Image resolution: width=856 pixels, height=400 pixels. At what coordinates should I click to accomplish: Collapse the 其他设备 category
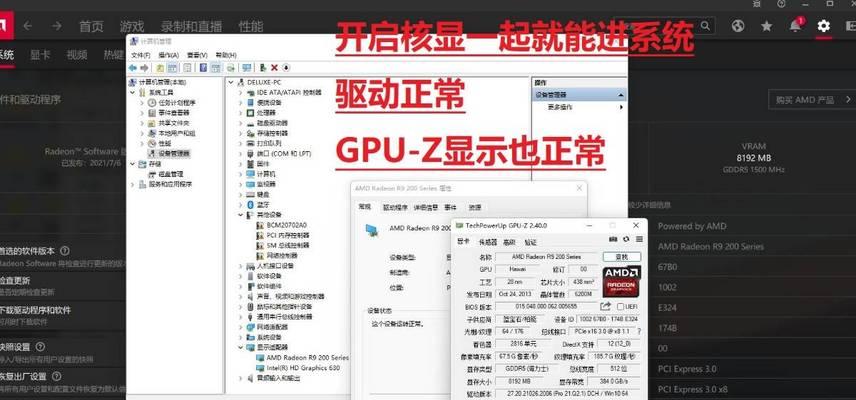point(241,215)
